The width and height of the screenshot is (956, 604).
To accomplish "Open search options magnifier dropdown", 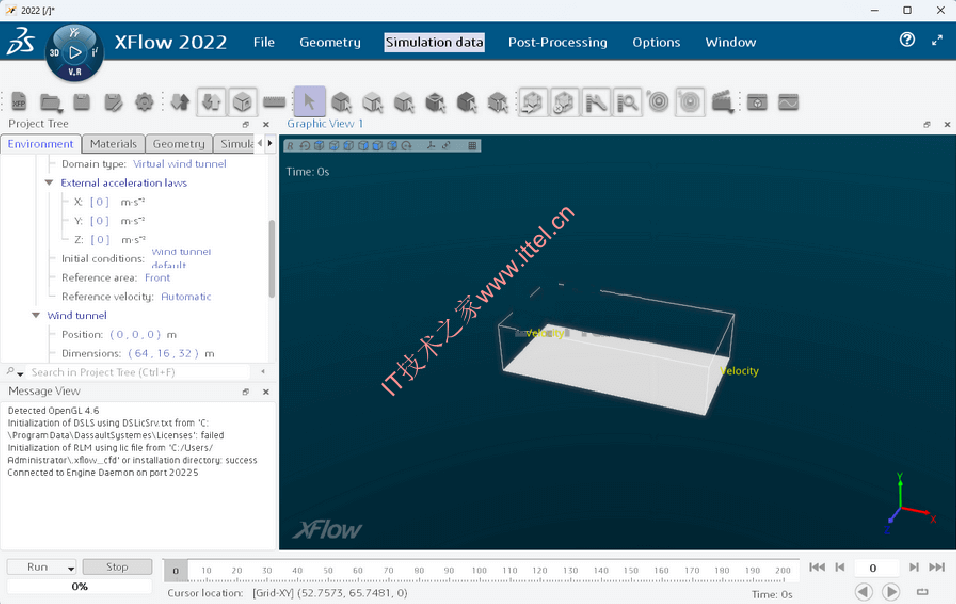I will tap(15, 372).
